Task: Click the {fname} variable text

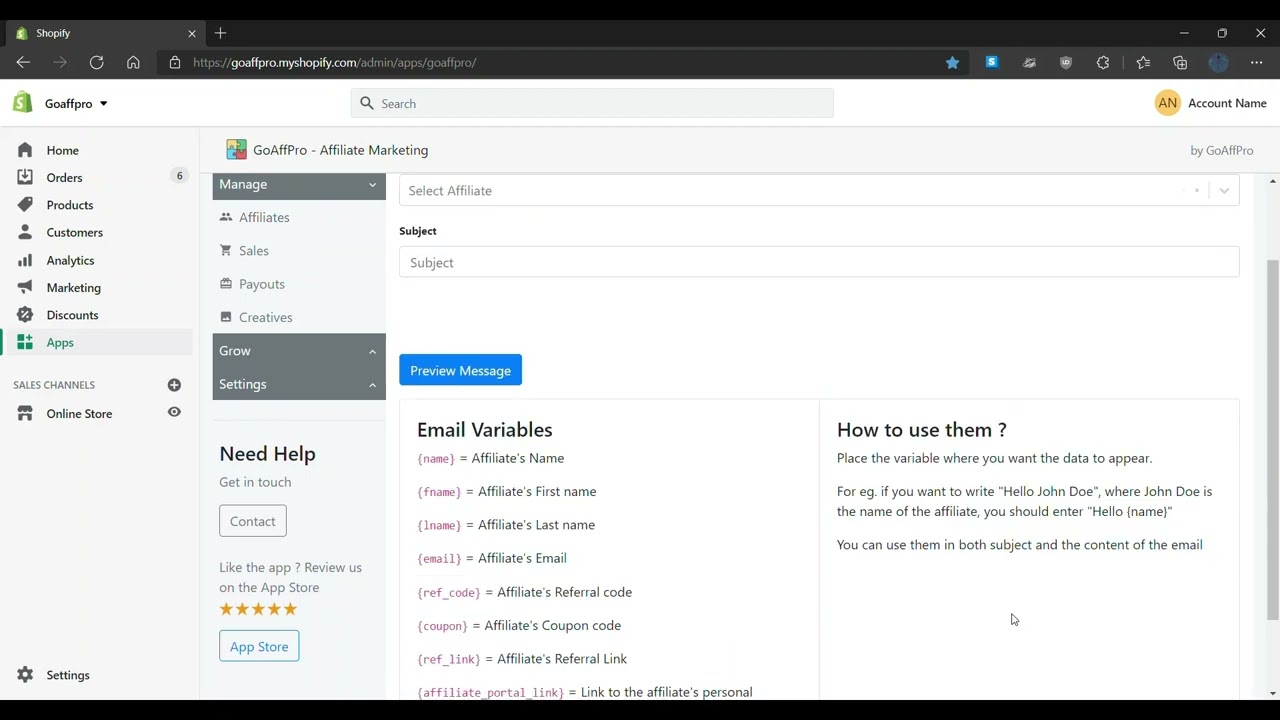Action: 439,492
